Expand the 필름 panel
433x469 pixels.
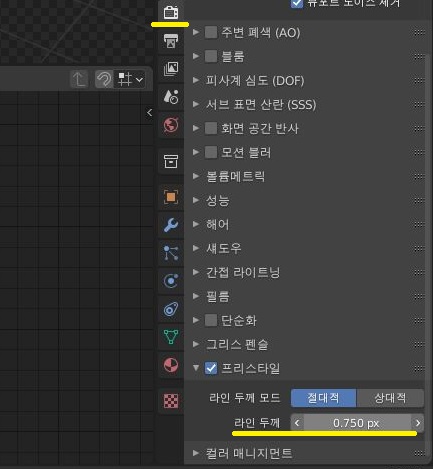[x=196, y=296]
